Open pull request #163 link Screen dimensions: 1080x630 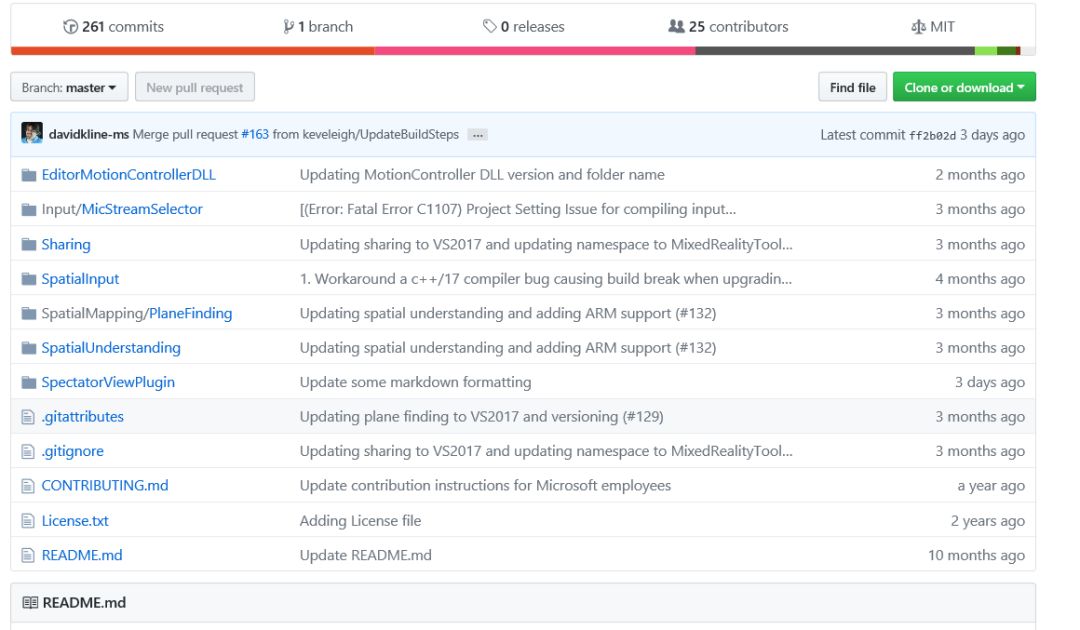255,135
